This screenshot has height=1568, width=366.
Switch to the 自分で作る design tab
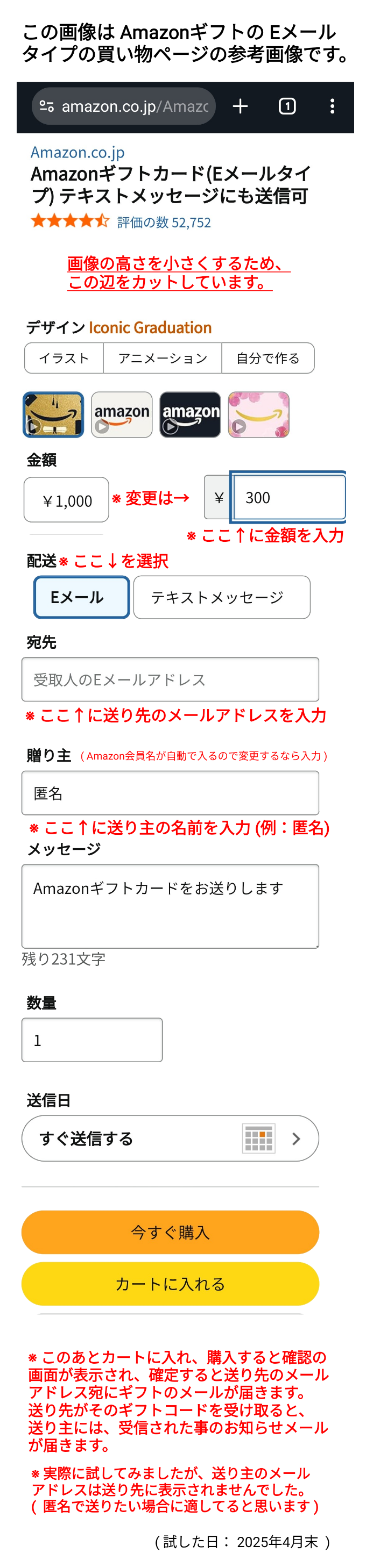[268, 358]
